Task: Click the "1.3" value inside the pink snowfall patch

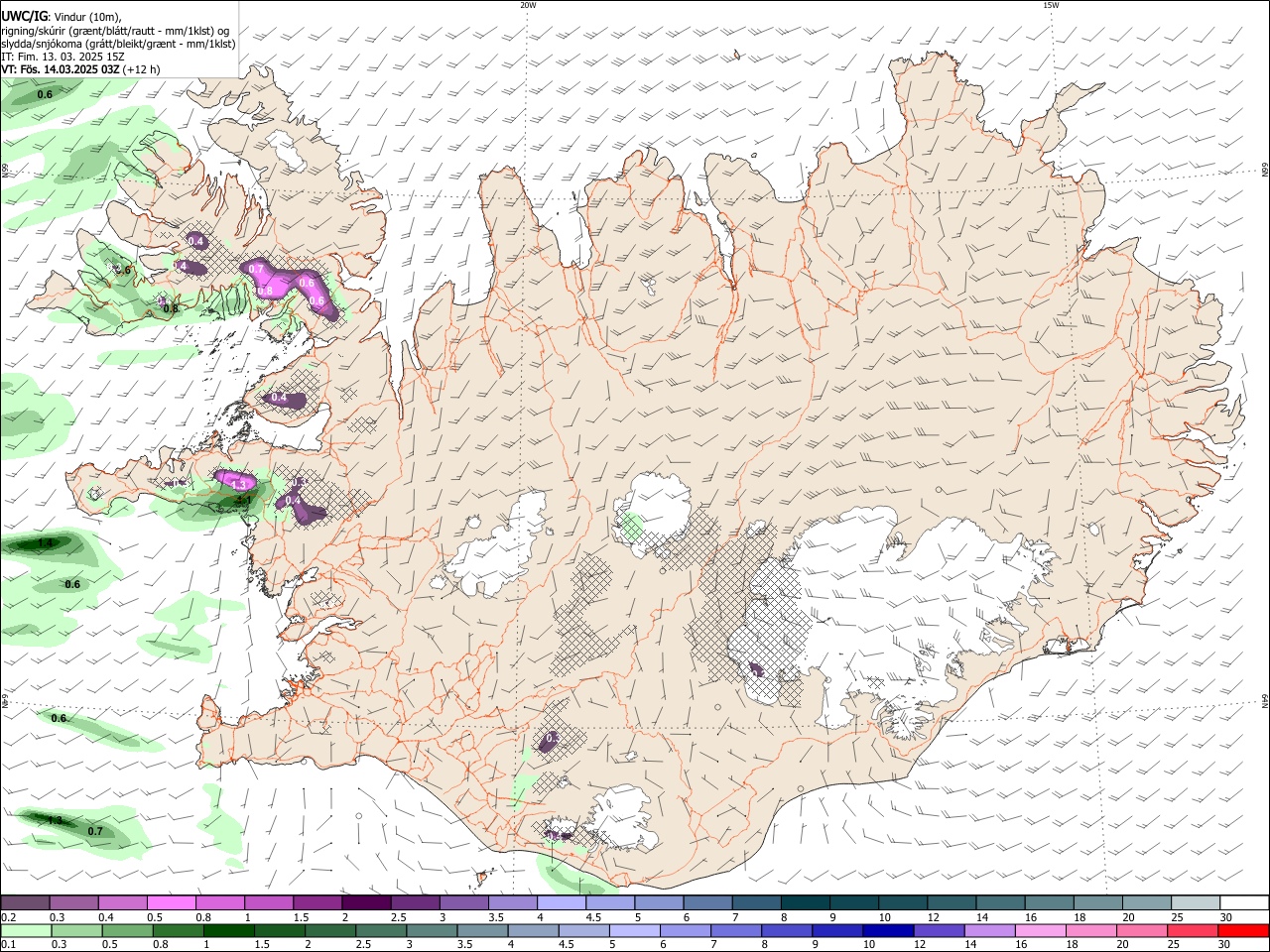Action: [238, 484]
